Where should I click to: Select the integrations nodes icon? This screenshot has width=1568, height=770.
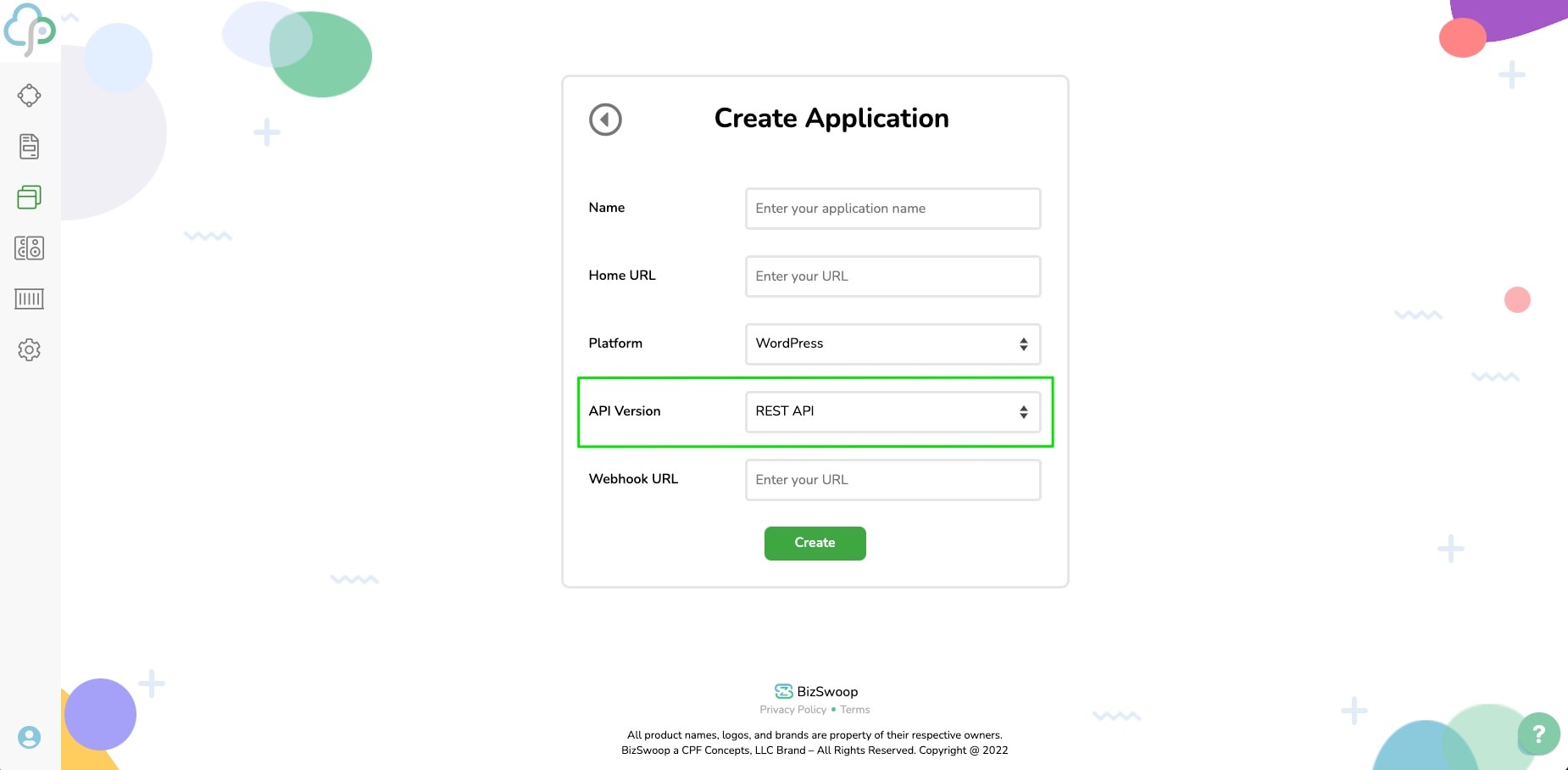click(30, 95)
